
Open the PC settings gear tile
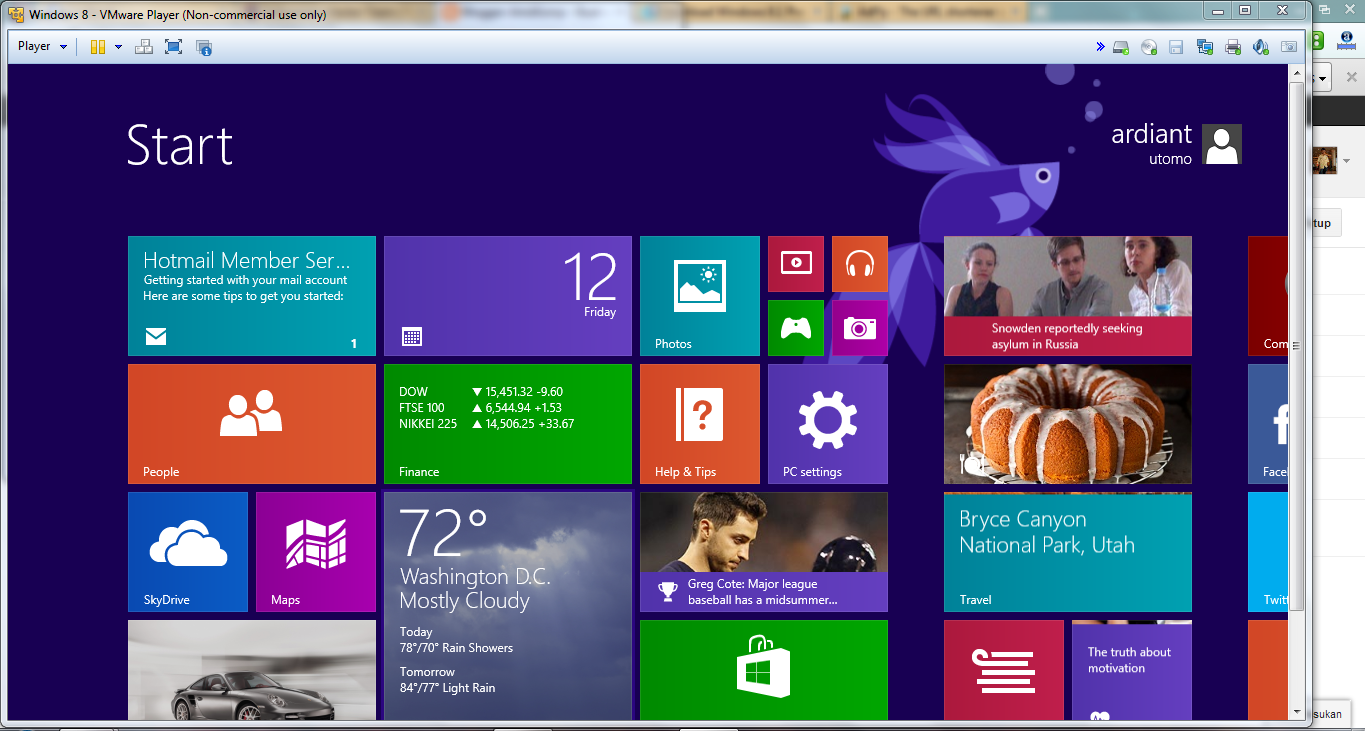tap(828, 424)
